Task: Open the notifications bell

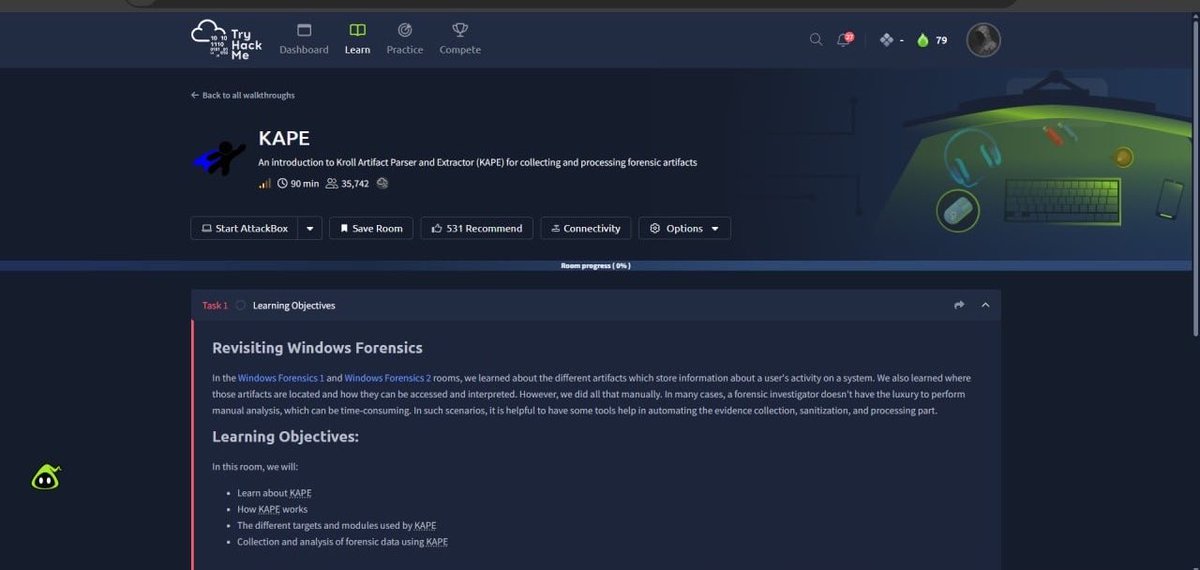Action: [845, 40]
